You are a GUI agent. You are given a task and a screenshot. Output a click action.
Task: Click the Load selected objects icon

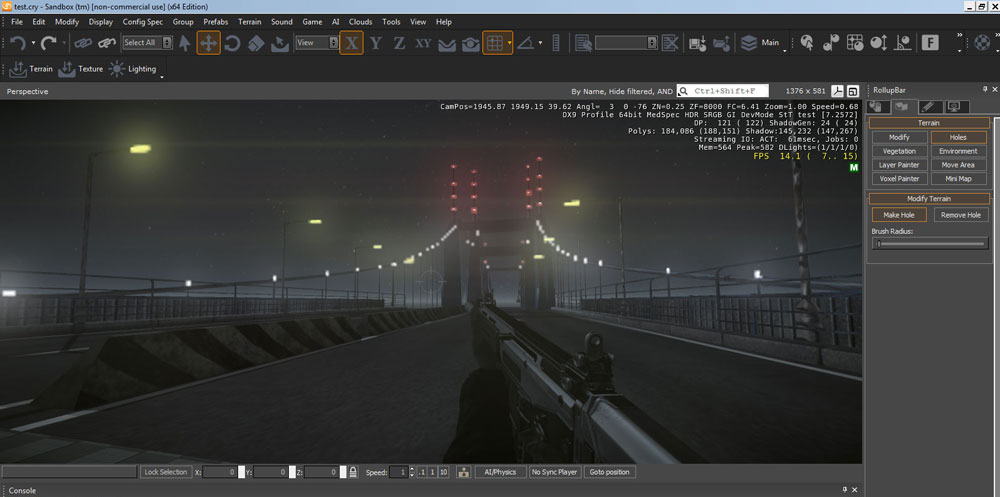(721, 43)
